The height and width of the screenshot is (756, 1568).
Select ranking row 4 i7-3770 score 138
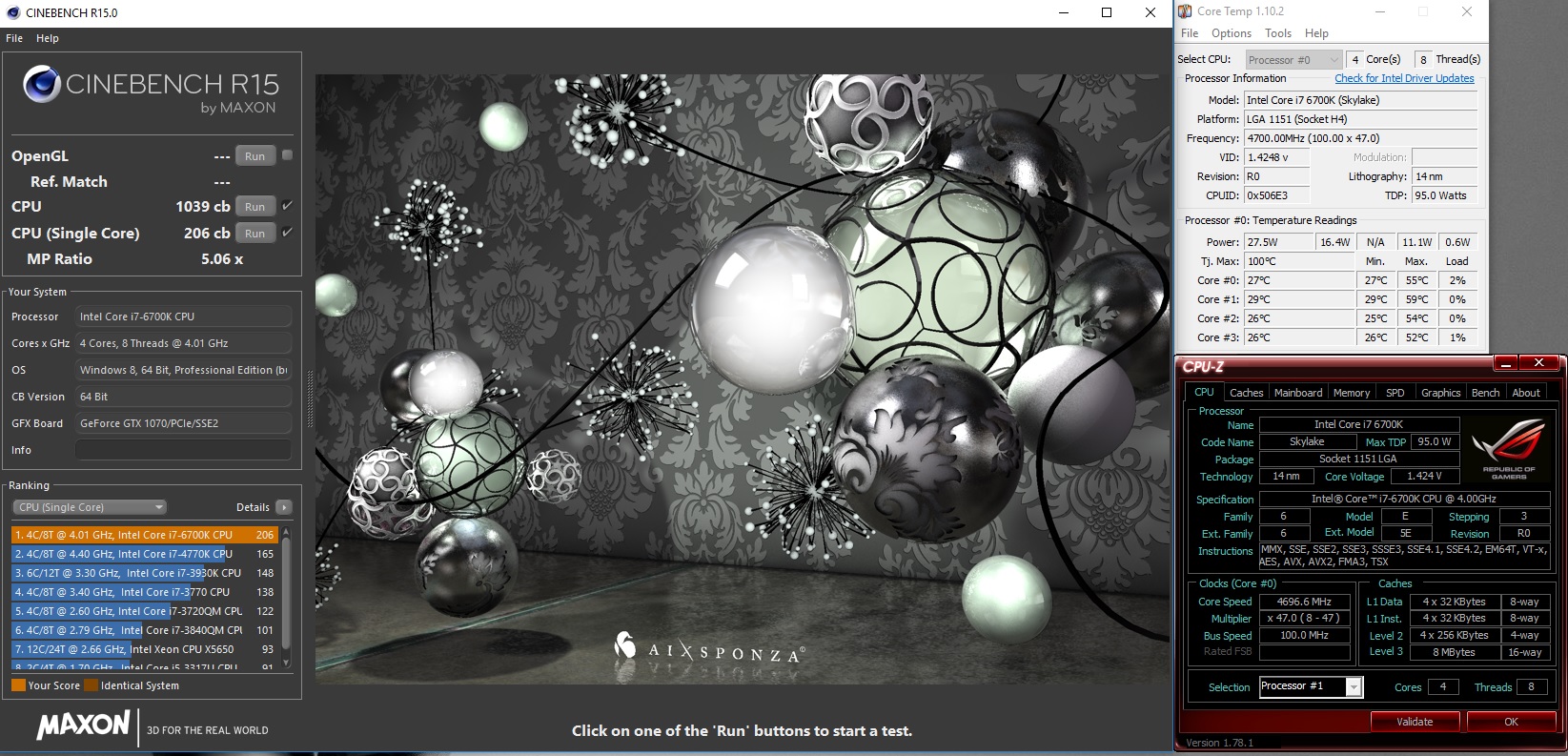point(144,592)
